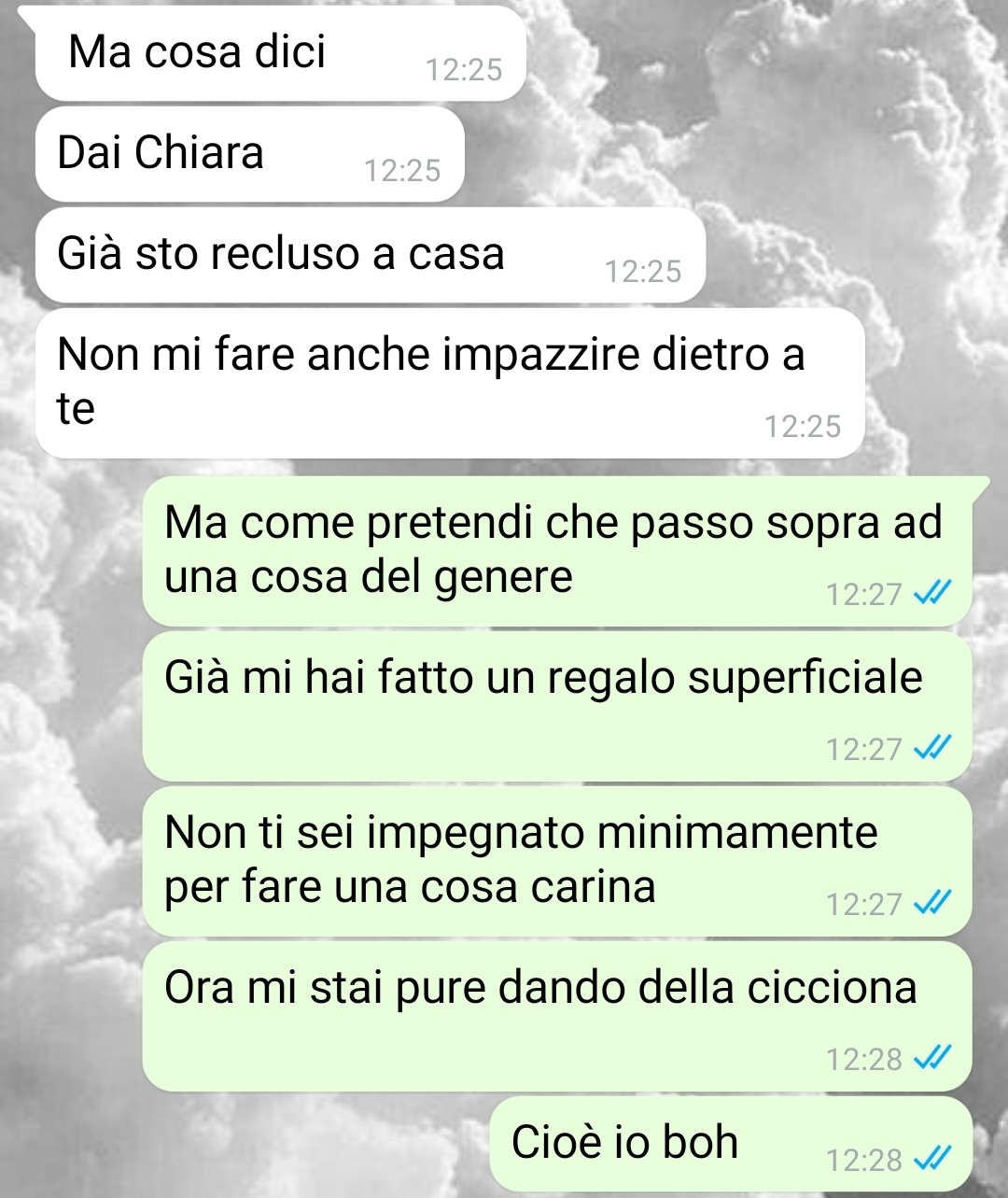Click double-check icon on 'regalo superficiale' message
1008x1198 pixels.
click(x=931, y=748)
